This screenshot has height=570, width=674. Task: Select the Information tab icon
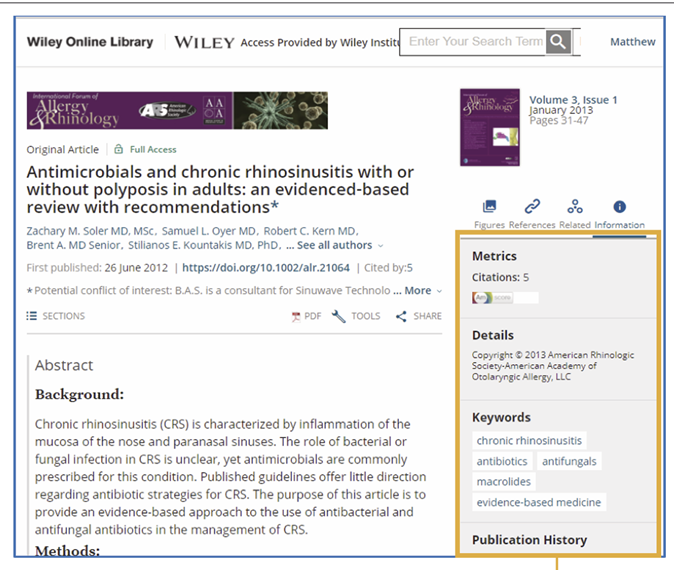tap(619, 207)
